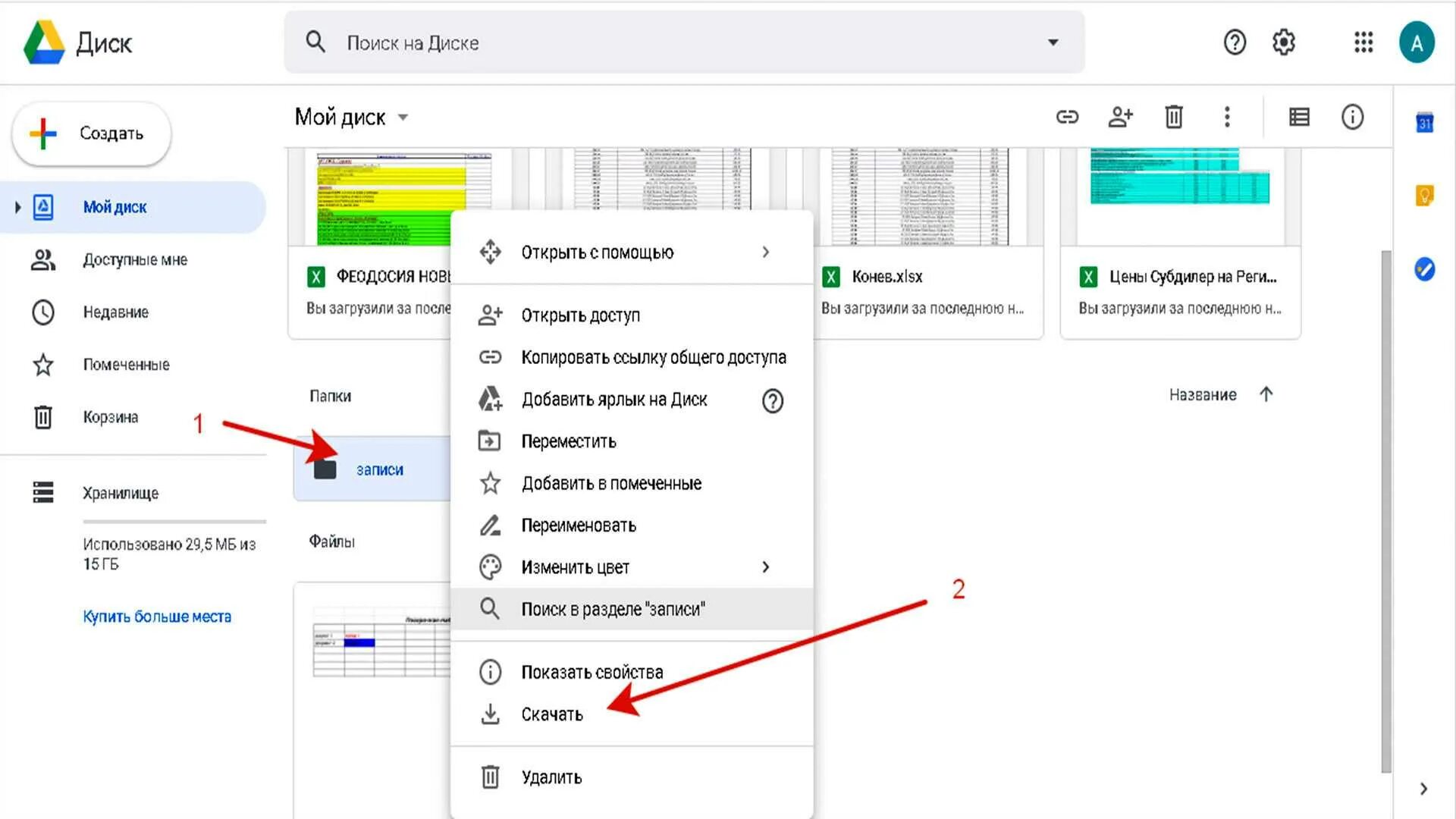Toggle sort direction arrow next to Название
Viewport: 1456px width, 819px height.
click(x=1266, y=394)
